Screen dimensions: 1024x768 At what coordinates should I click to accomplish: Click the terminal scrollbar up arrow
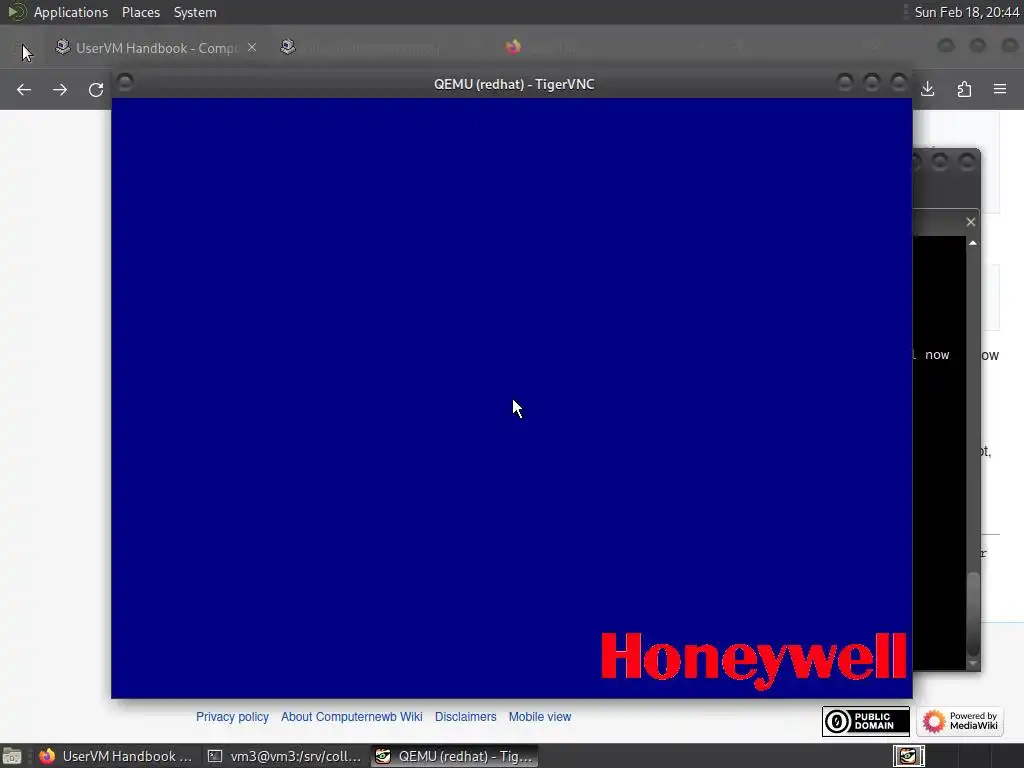[973, 243]
